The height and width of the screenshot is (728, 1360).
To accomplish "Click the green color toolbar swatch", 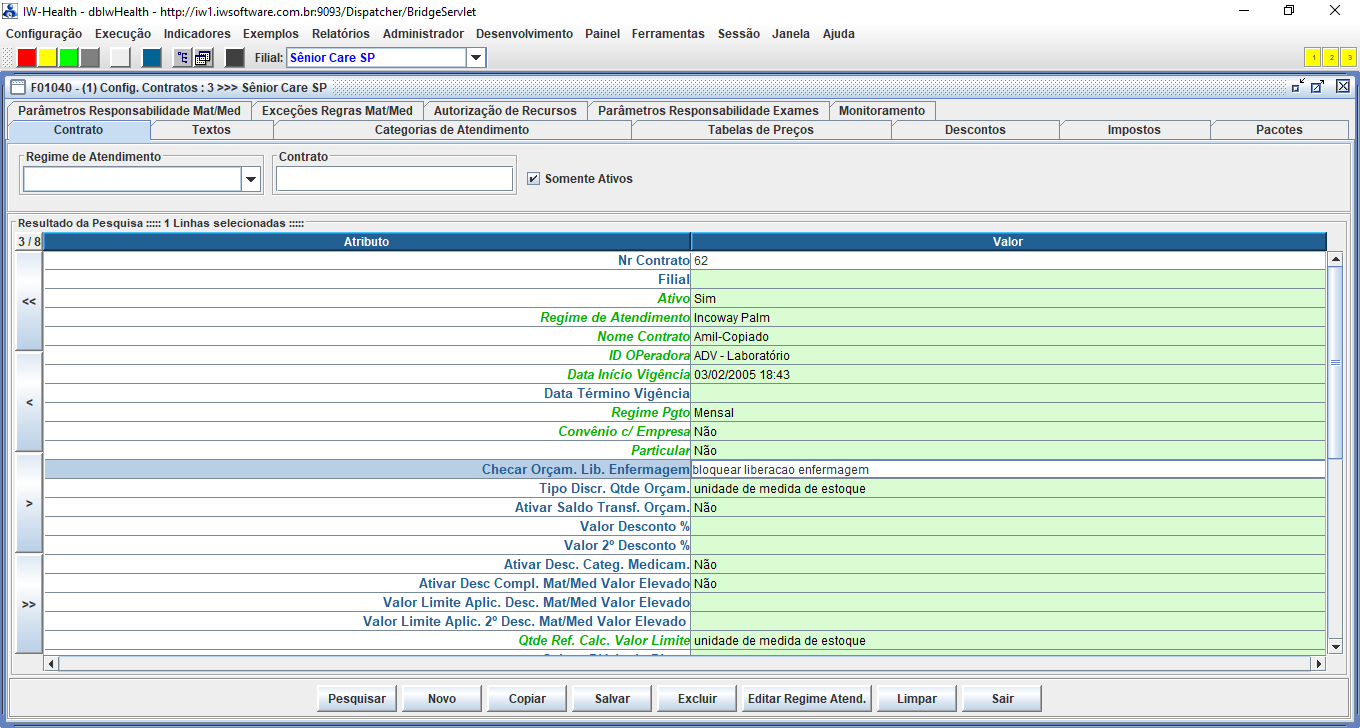I will (x=69, y=58).
